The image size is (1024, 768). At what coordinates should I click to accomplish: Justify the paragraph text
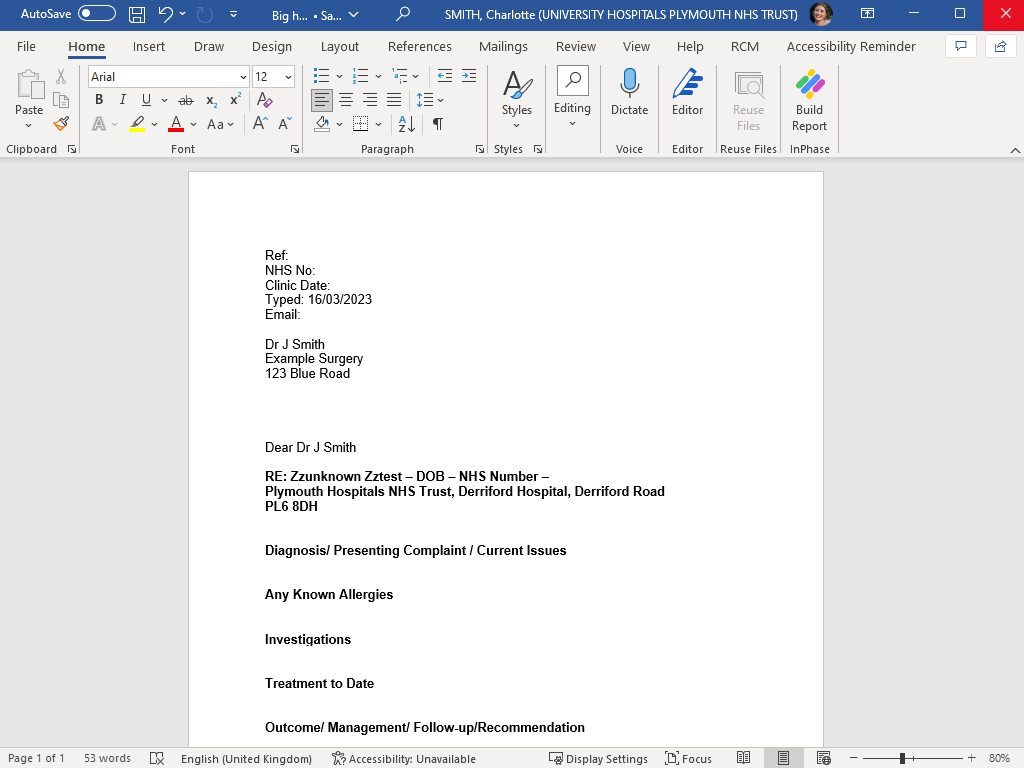(394, 100)
